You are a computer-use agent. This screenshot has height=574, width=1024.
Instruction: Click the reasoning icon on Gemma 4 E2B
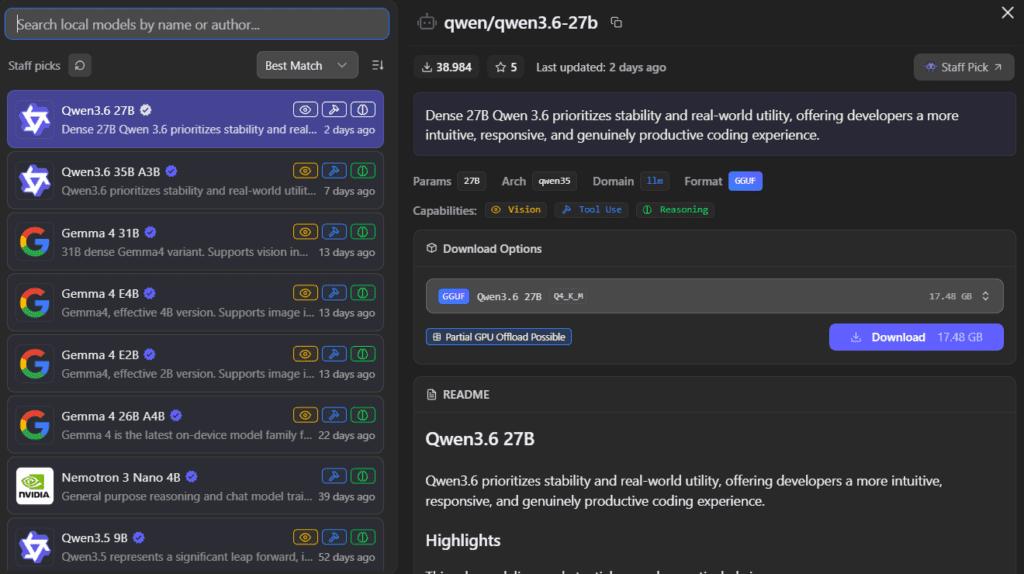(x=362, y=354)
